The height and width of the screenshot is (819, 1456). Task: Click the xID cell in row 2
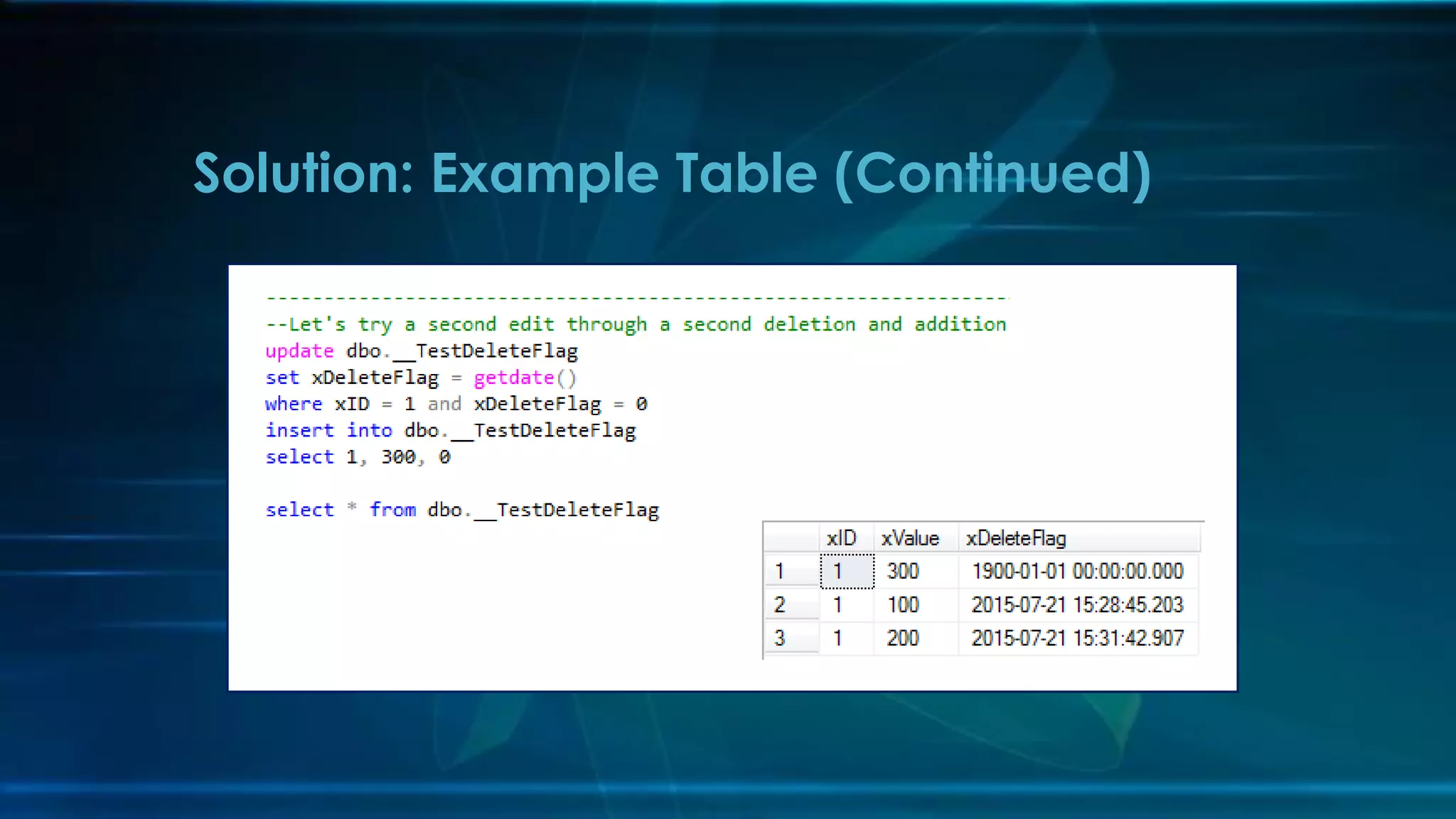coord(847,604)
